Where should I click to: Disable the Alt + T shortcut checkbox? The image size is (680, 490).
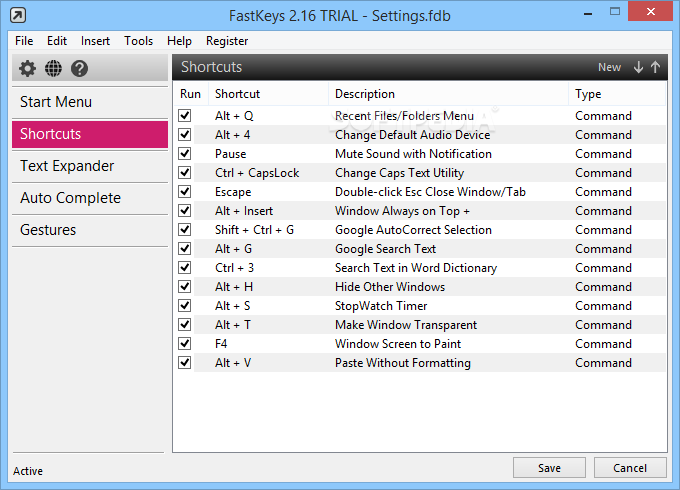pyautogui.click(x=185, y=325)
